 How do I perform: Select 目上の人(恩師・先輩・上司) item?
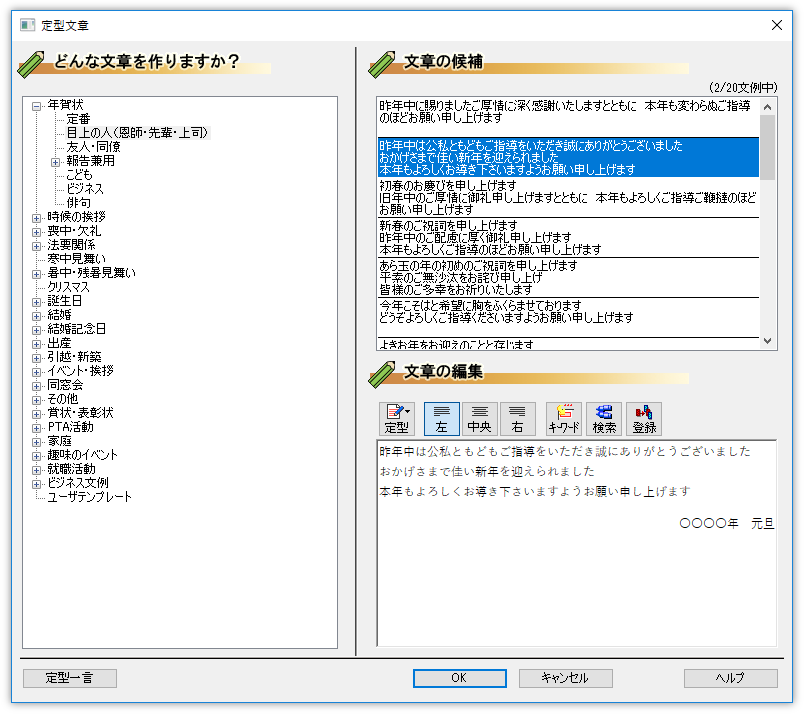click(137, 133)
